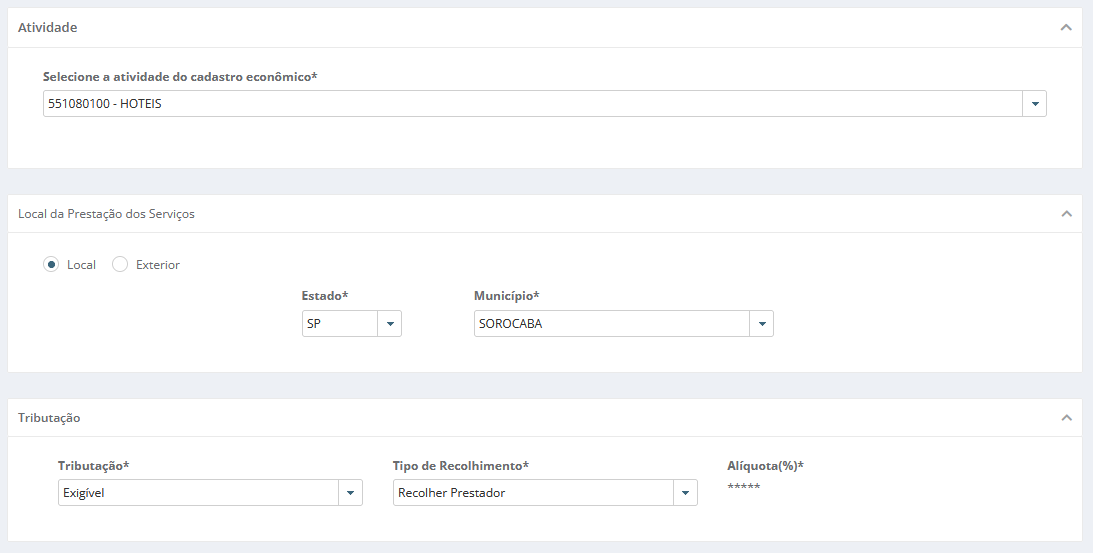Collapse the Atividade panel chevron

pos(1066,27)
